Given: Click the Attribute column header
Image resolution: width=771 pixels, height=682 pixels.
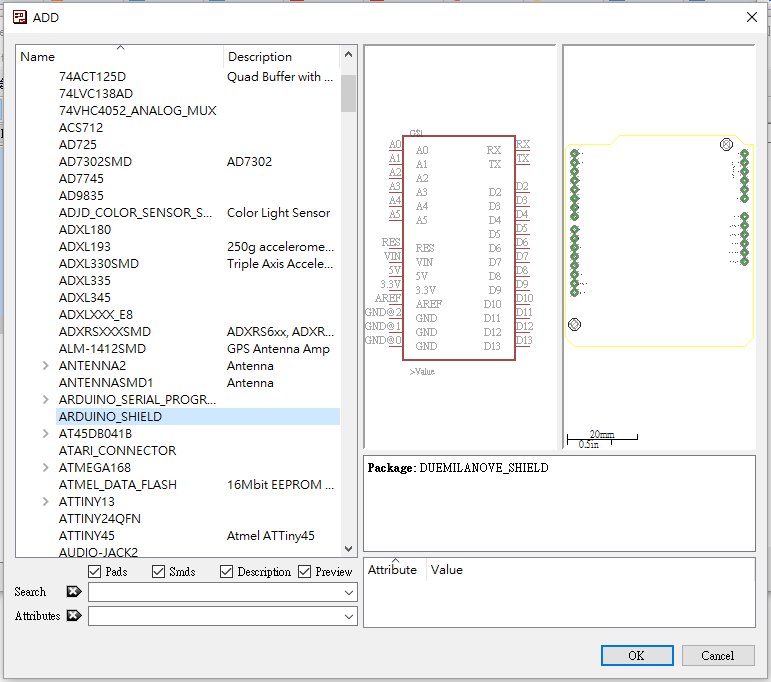Looking at the screenshot, I should (x=392, y=570).
